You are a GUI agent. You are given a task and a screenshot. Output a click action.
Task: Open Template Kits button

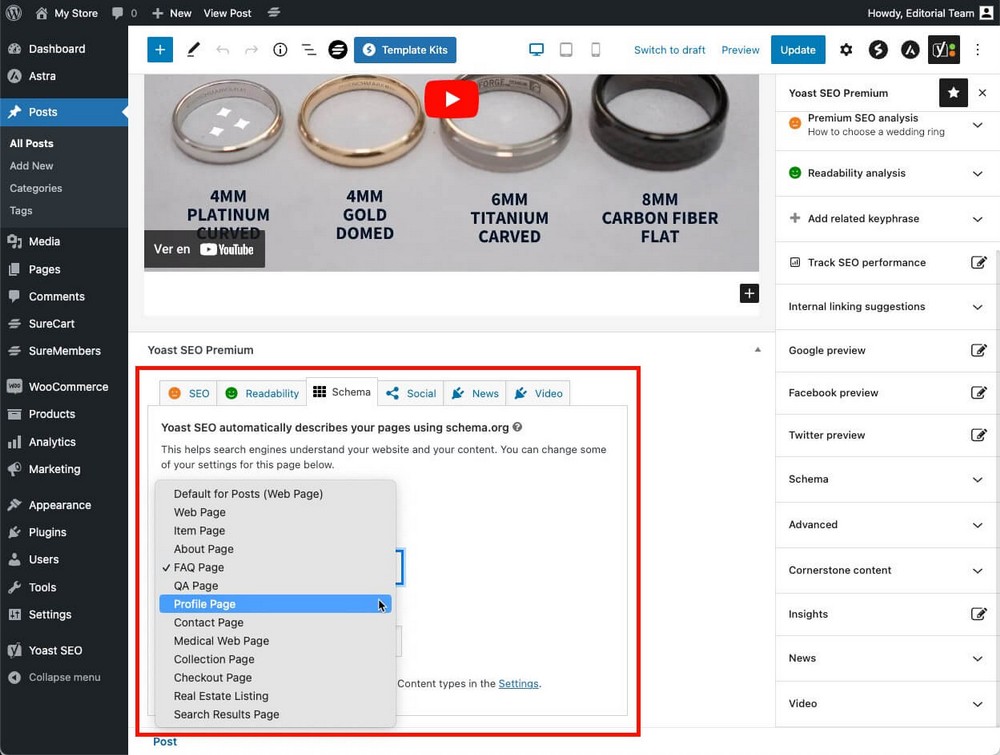tap(405, 50)
